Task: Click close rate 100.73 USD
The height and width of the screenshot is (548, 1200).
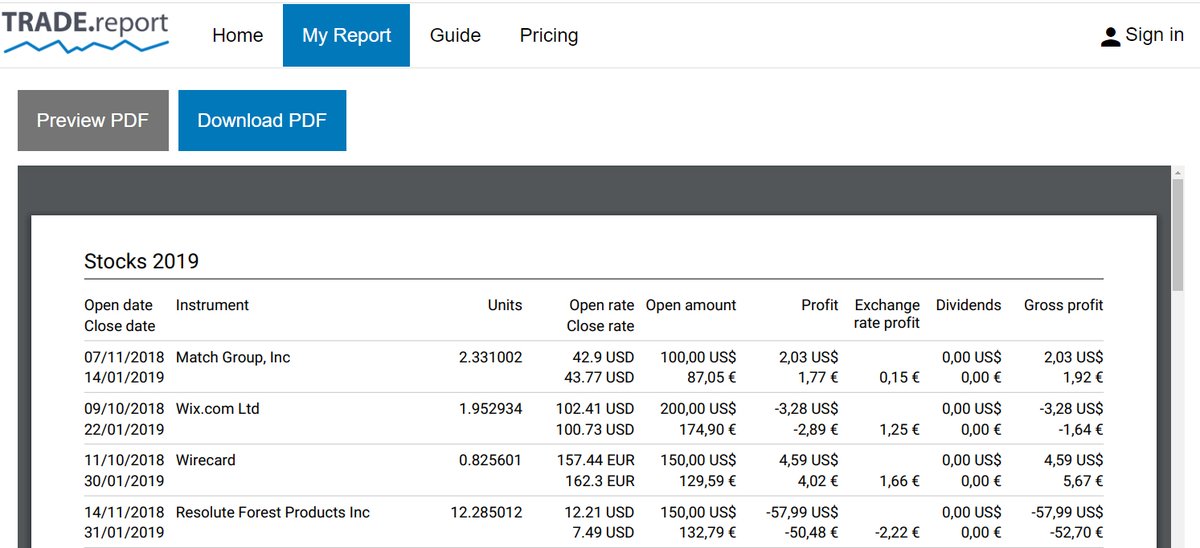Action: tap(595, 429)
